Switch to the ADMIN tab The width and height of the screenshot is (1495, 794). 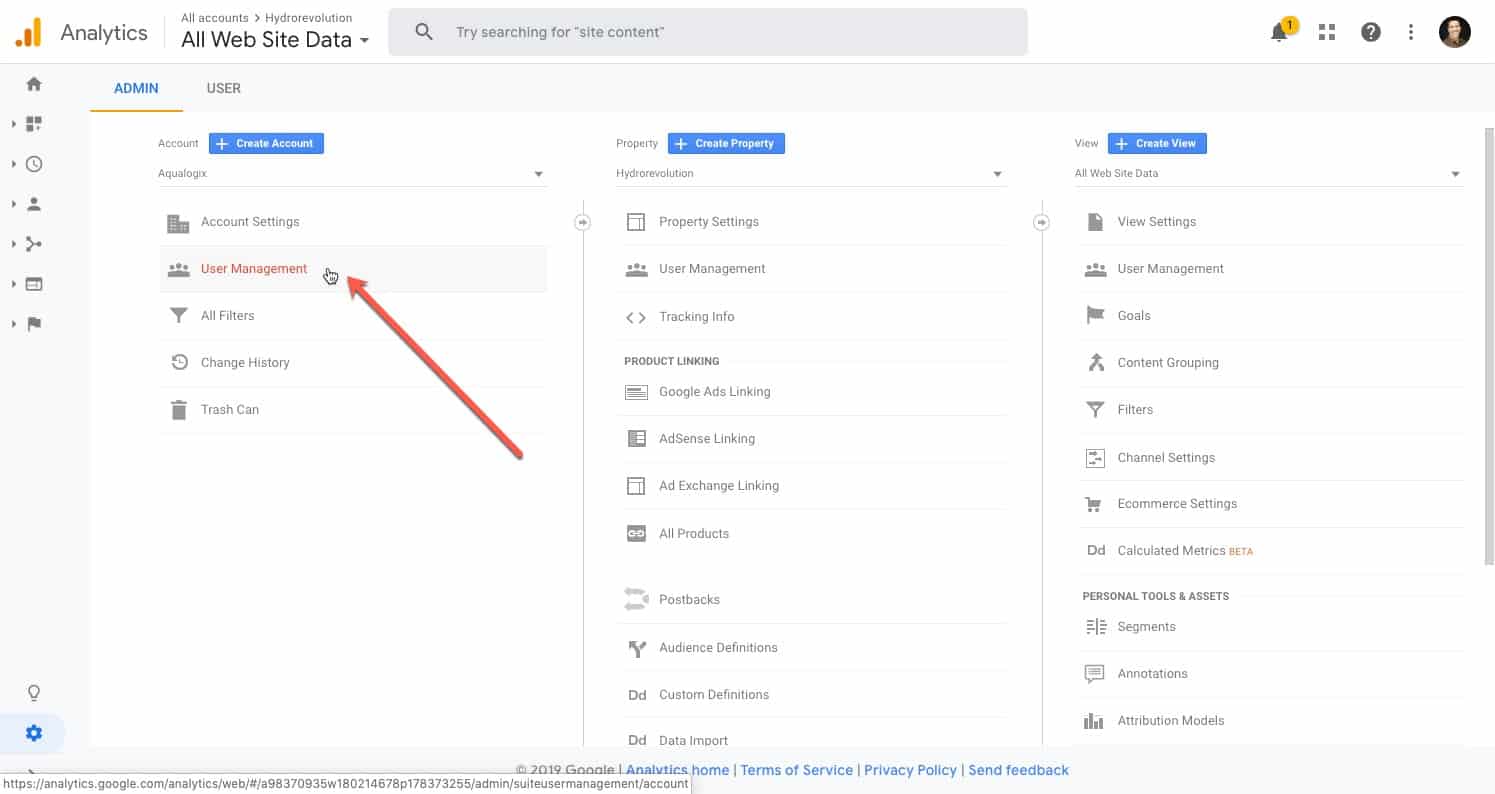point(136,88)
